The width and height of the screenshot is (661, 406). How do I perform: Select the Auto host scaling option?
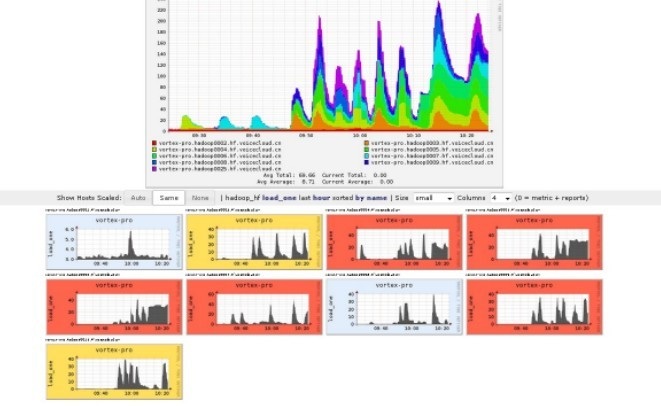[x=138, y=198]
